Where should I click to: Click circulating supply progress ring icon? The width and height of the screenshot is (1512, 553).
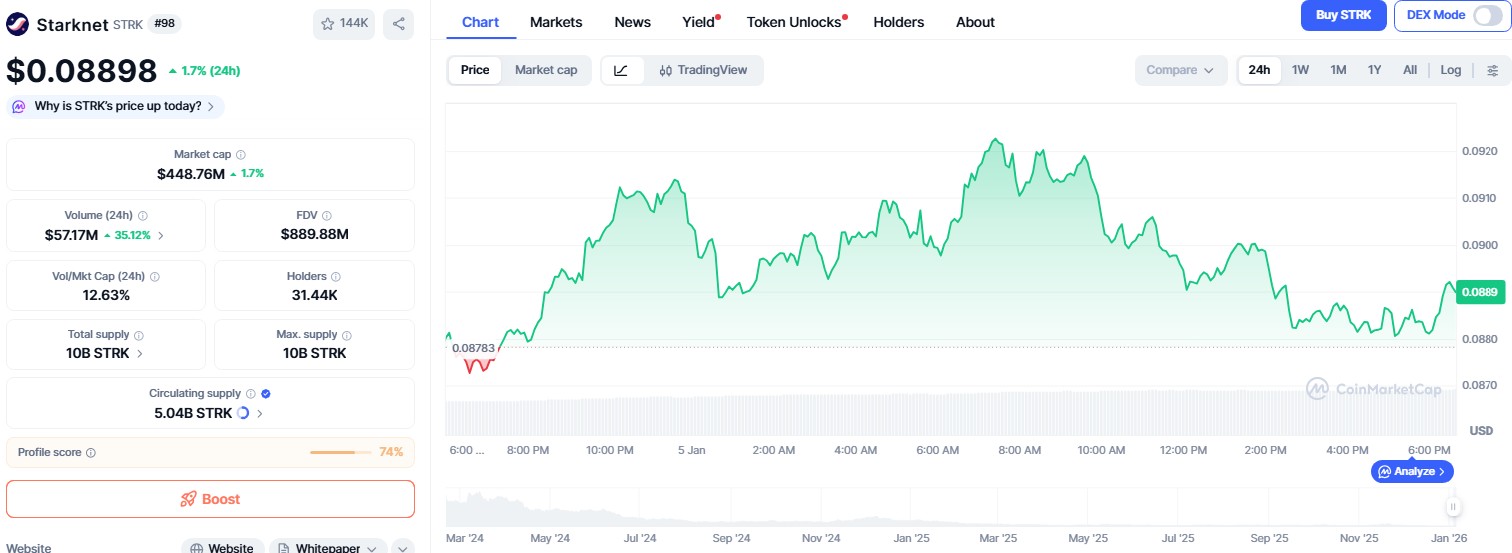[x=243, y=413]
